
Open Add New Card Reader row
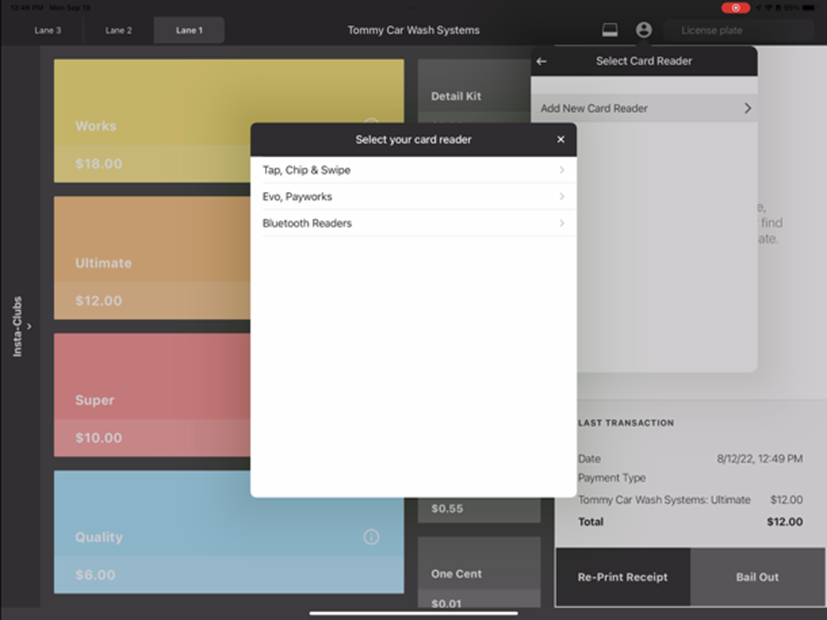coord(644,108)
